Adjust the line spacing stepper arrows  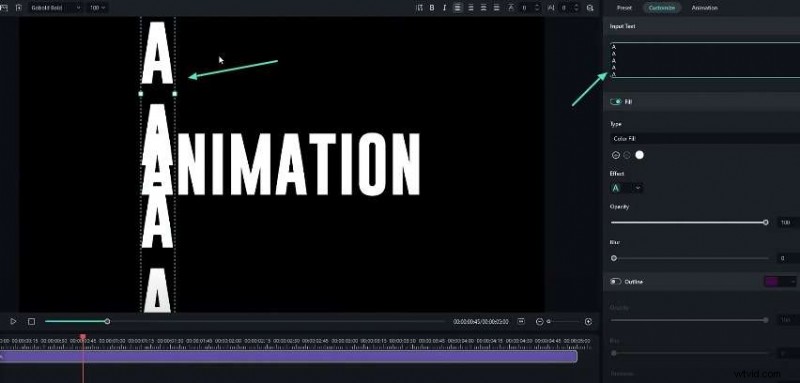pyautogui.click(x=577, y=8)
